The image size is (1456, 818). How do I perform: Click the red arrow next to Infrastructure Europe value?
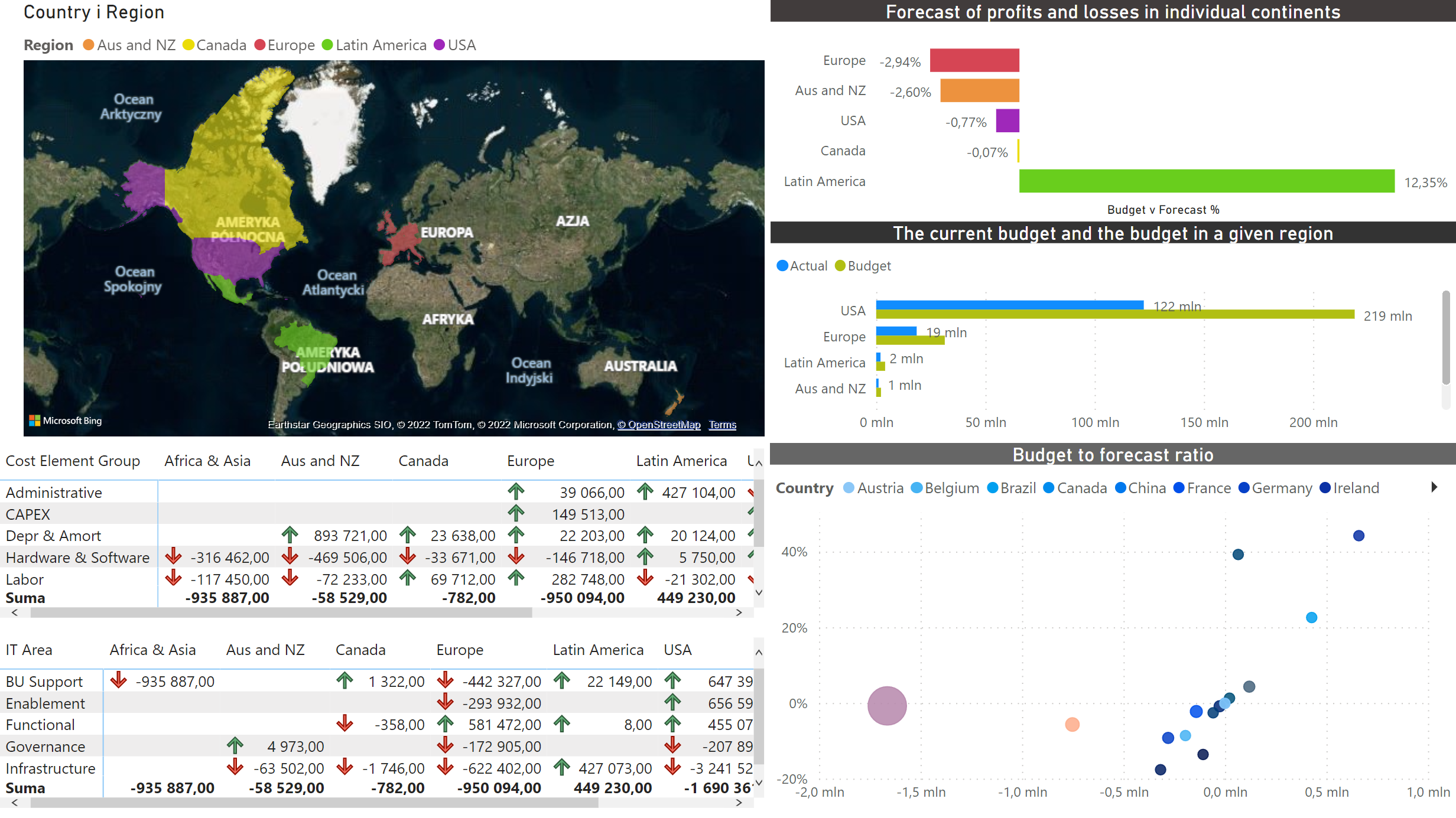click(x=444, y=768)
